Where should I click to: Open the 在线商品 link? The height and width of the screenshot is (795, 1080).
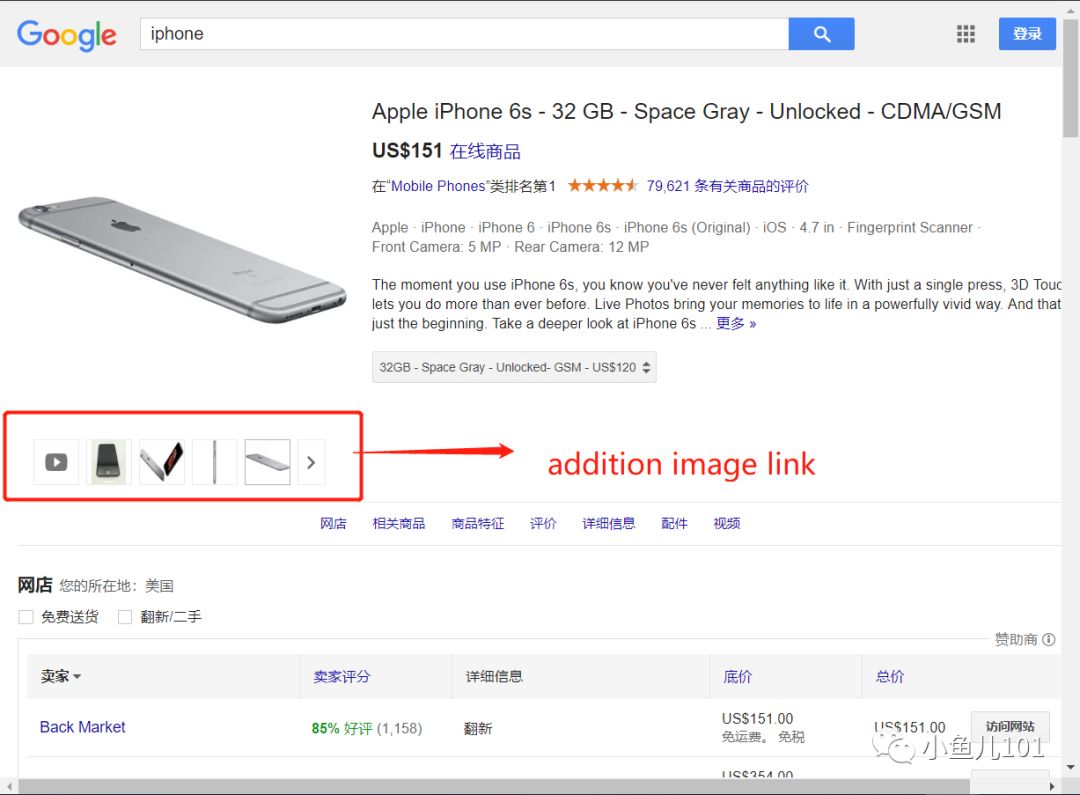pos(485,152)
